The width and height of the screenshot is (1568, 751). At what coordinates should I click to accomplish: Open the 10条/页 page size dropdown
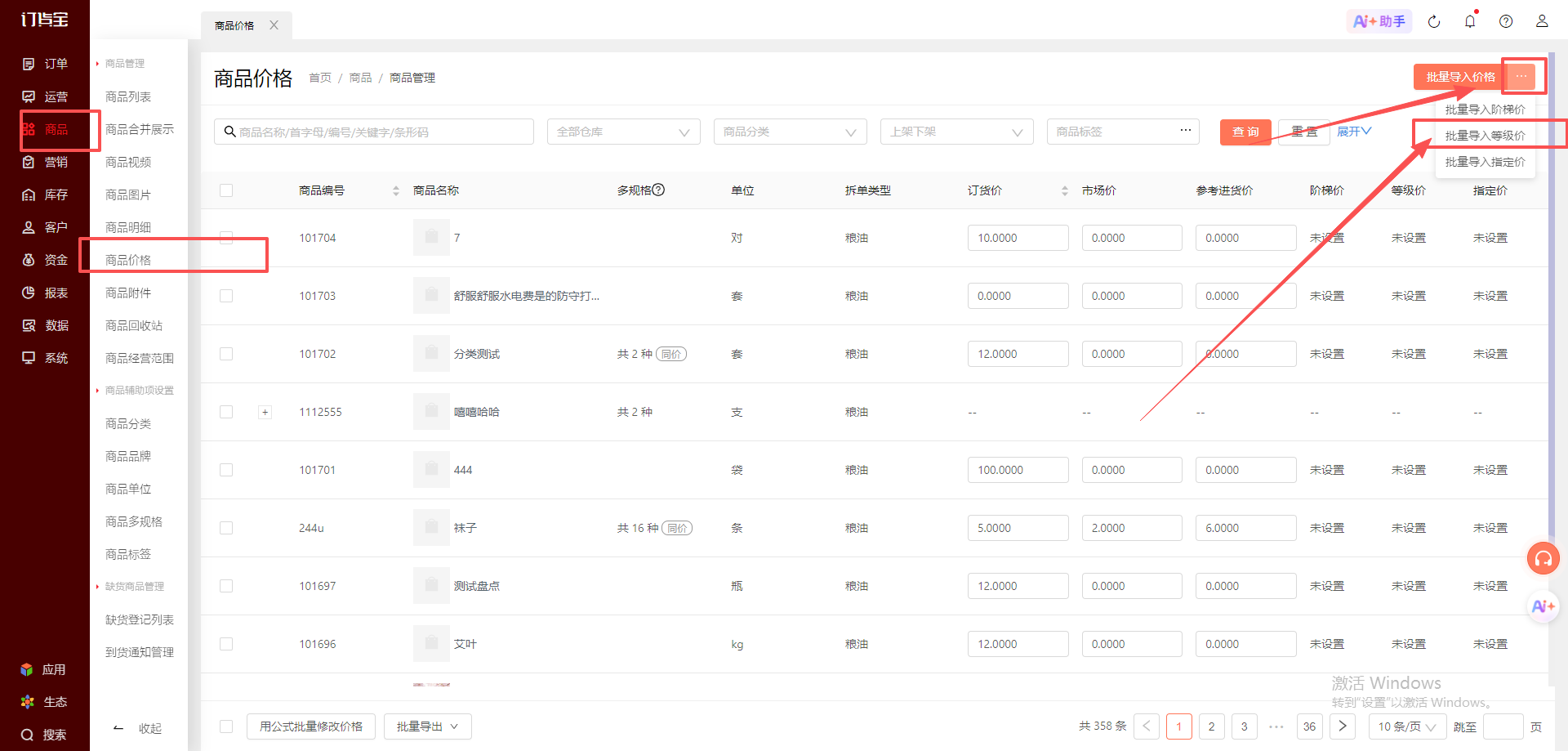[1407, 726]
